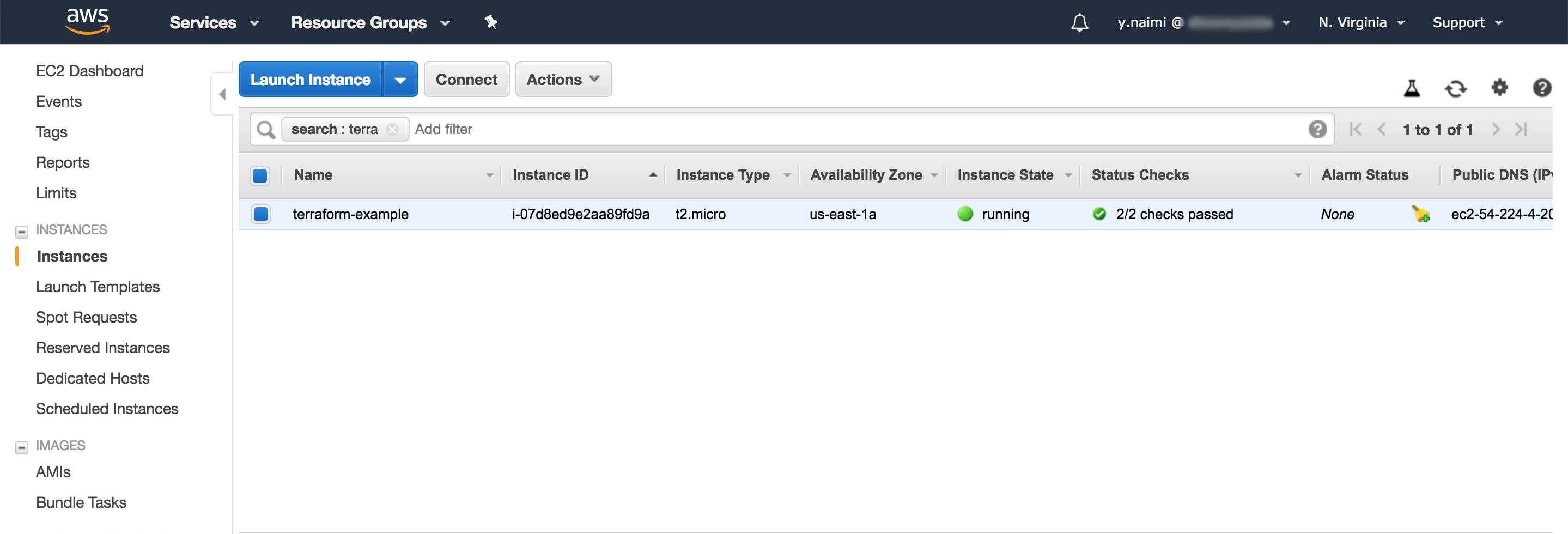Click the create alarm icon for terraform-example
The height and width of the screenshot is (534, 1568).
1421,214
